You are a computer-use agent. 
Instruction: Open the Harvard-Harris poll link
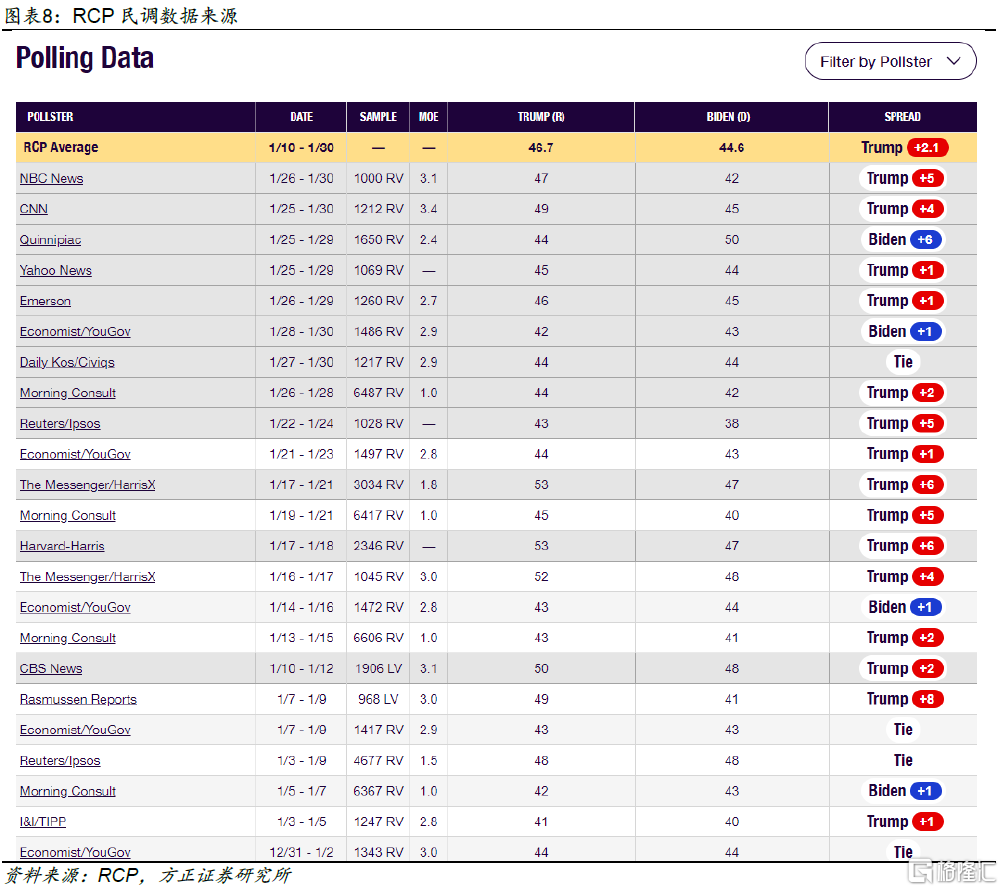click(62, 546)
